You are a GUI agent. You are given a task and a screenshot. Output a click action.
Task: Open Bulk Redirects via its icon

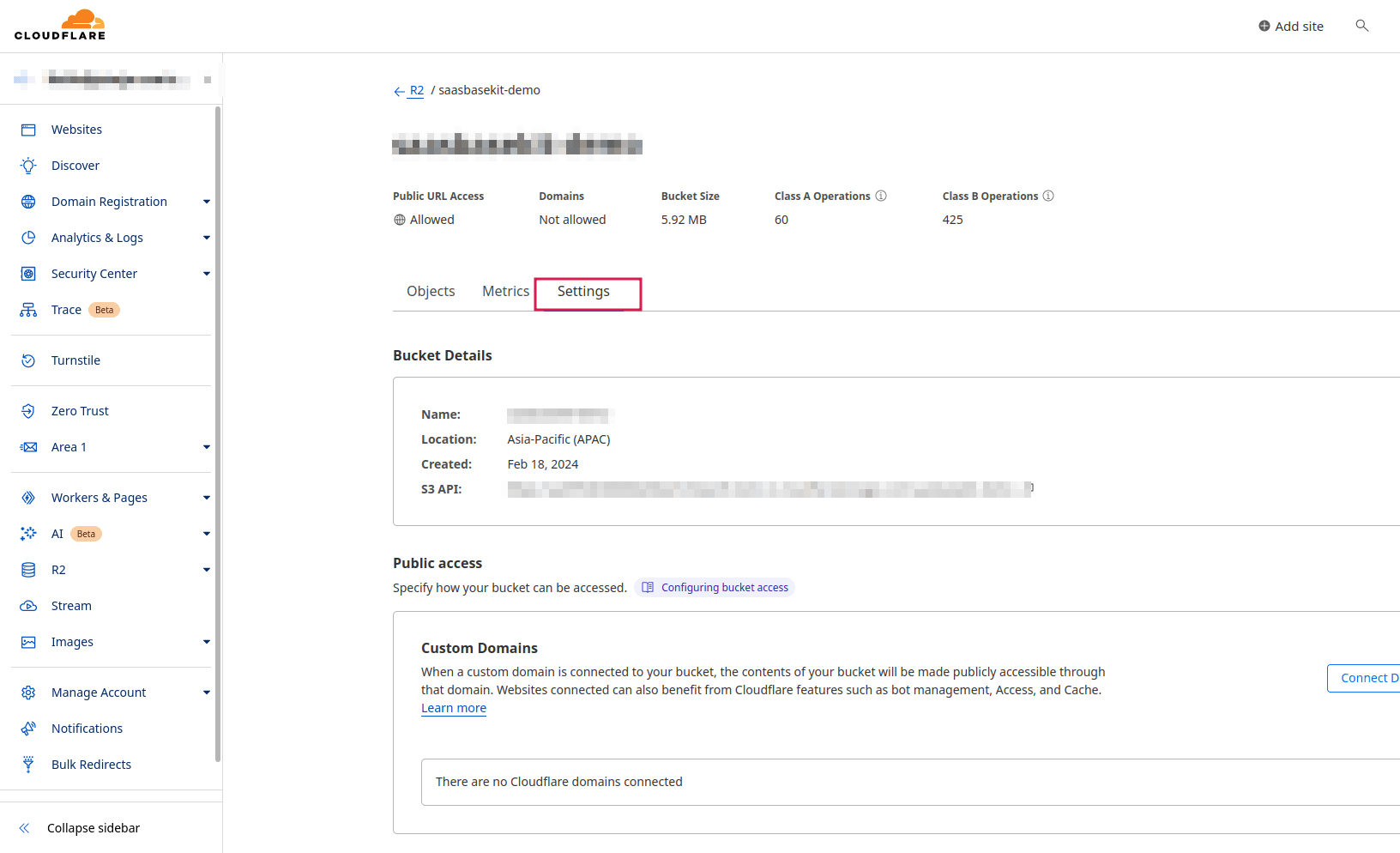28,765
